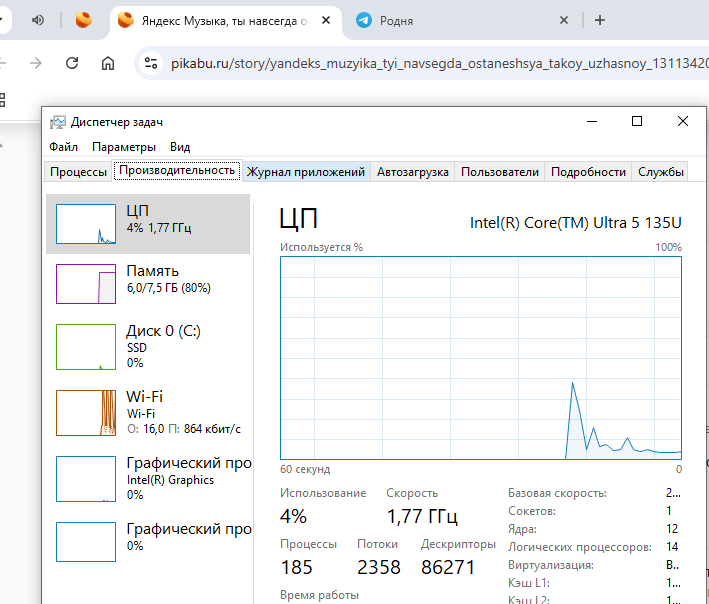Click the Task Manager title bar icon
Viewport: 709px width, 604px height.
point(58,122)
